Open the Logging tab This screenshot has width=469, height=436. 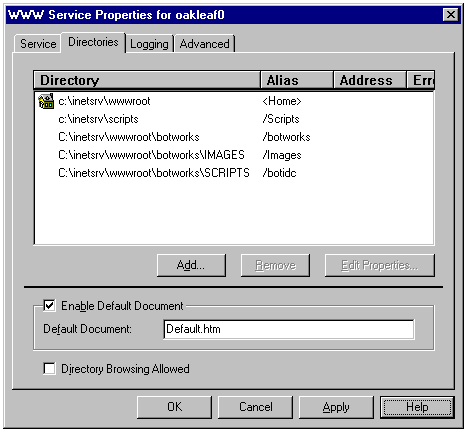(x=149, y=44)
